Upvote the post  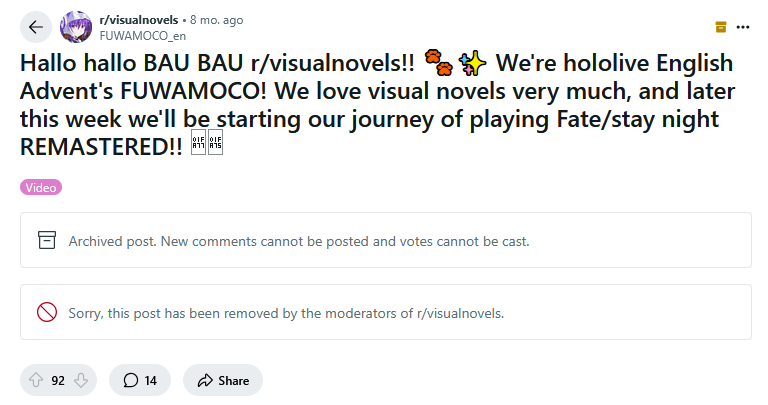click(36, 380)
